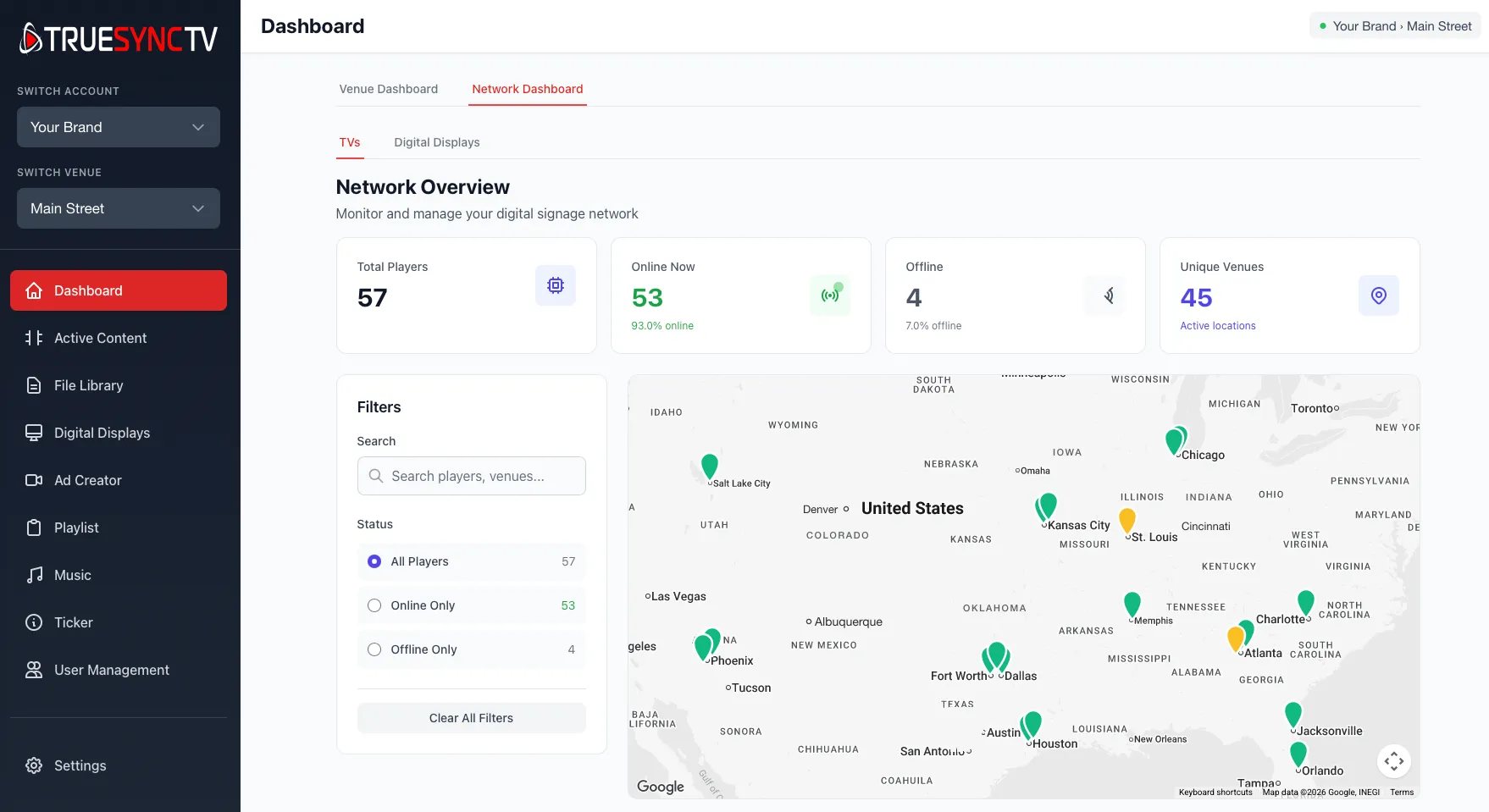Open the map Terms link

[x=1402, y=793]
